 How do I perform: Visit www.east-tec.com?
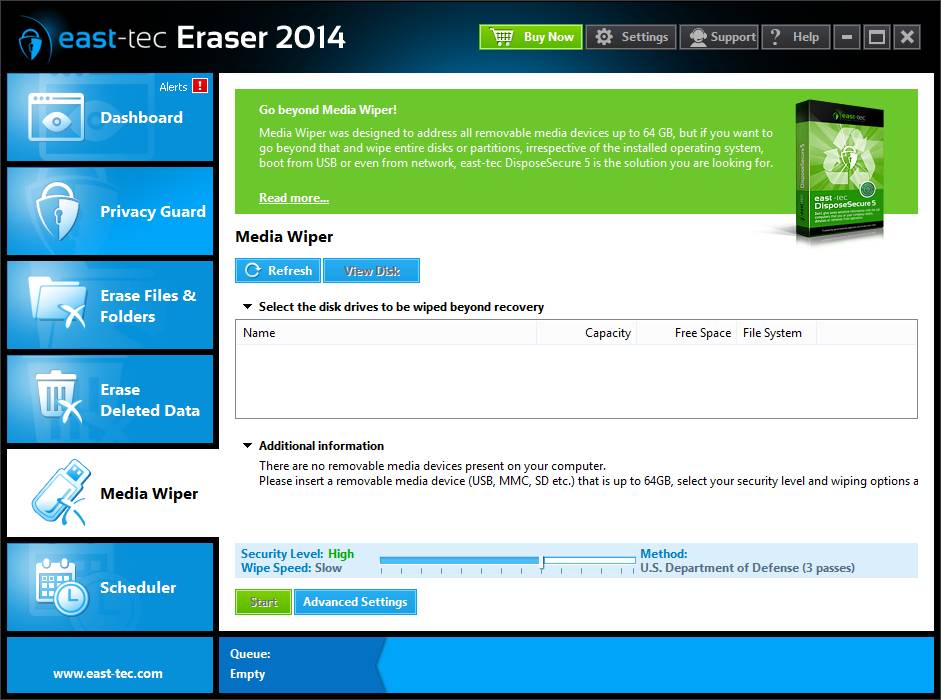[110, 674]
